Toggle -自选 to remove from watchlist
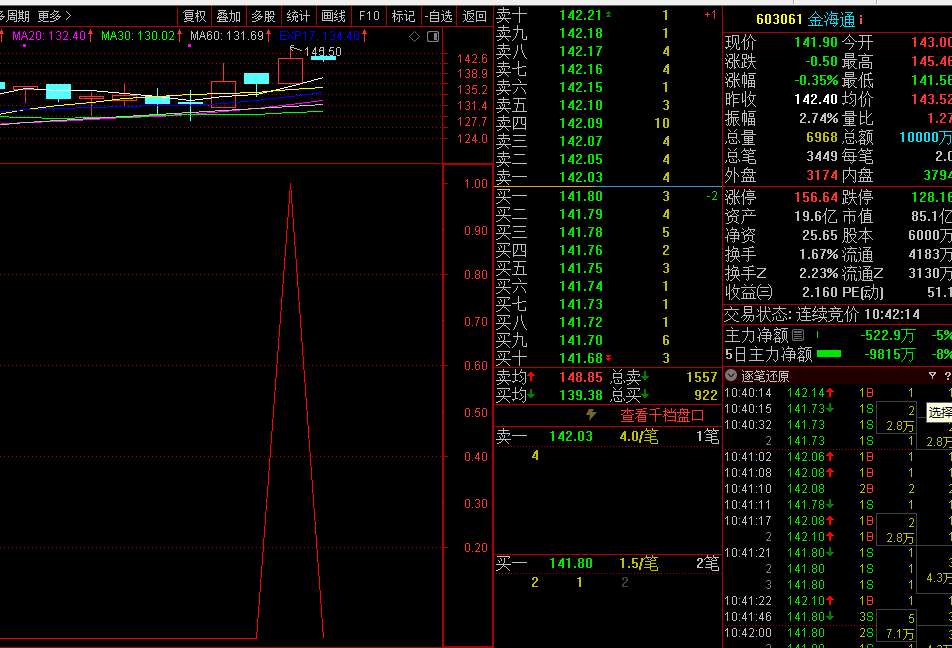The image size is (952, 648). (438, 16)
